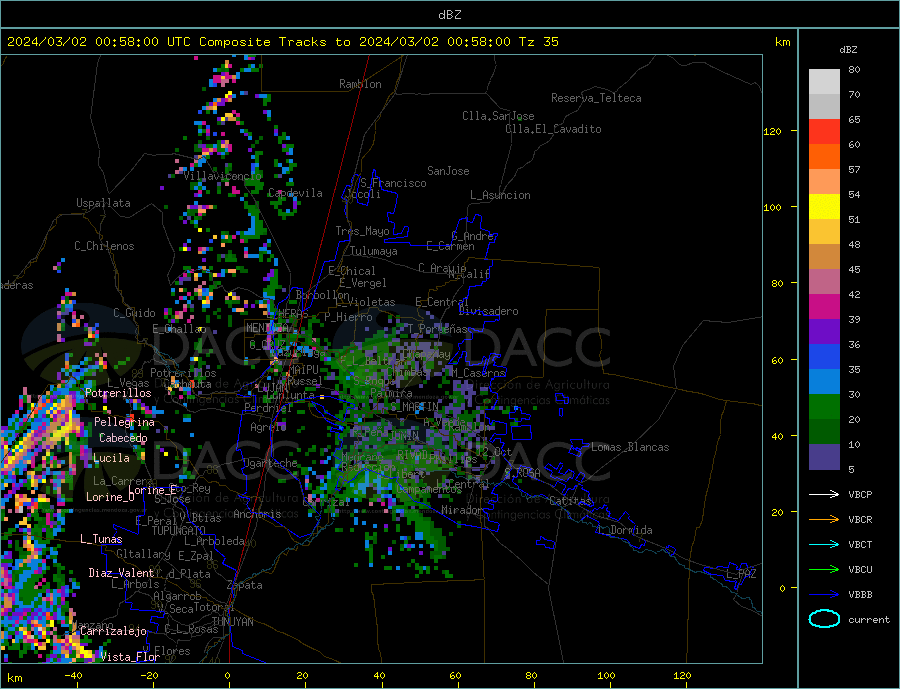Screen dimensions: 900x689
Task: Click the 'L_Dormida' place label
Action: 626,530
